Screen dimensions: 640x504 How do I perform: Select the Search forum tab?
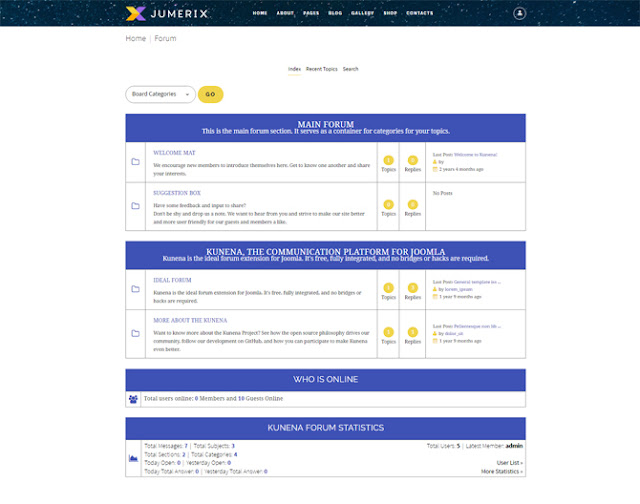tap(351, 69)
